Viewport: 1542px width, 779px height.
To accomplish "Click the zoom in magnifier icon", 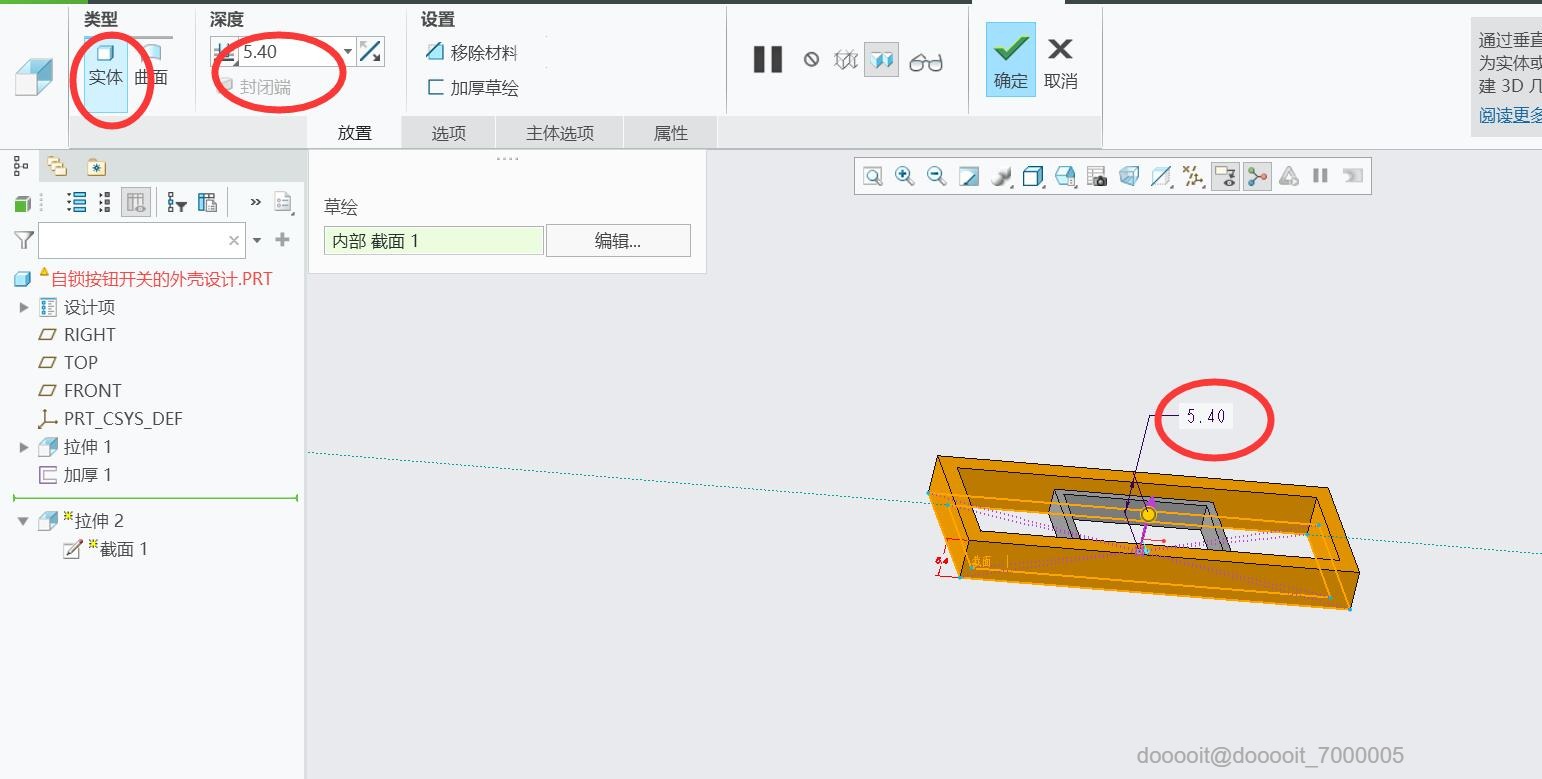I will 904,177.
